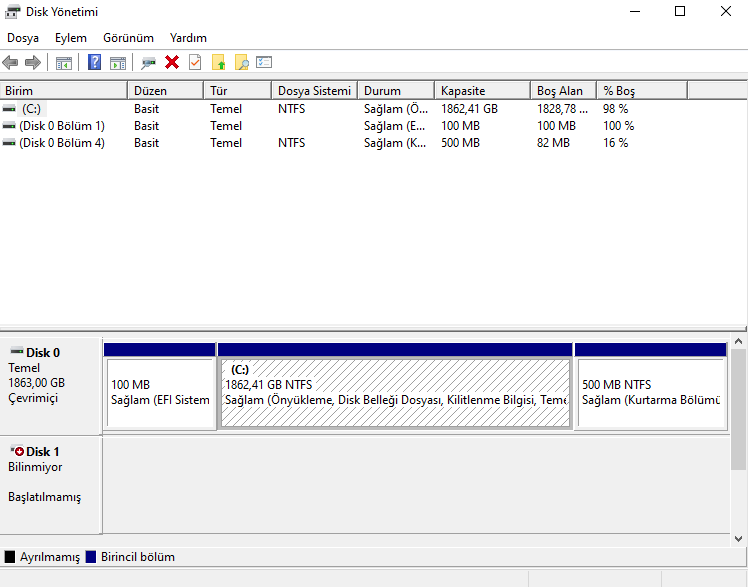Click the drive icon beside Disk 0 Bölüm 1
This screenshot has width=748, height=587.
[x=9, y=126]
